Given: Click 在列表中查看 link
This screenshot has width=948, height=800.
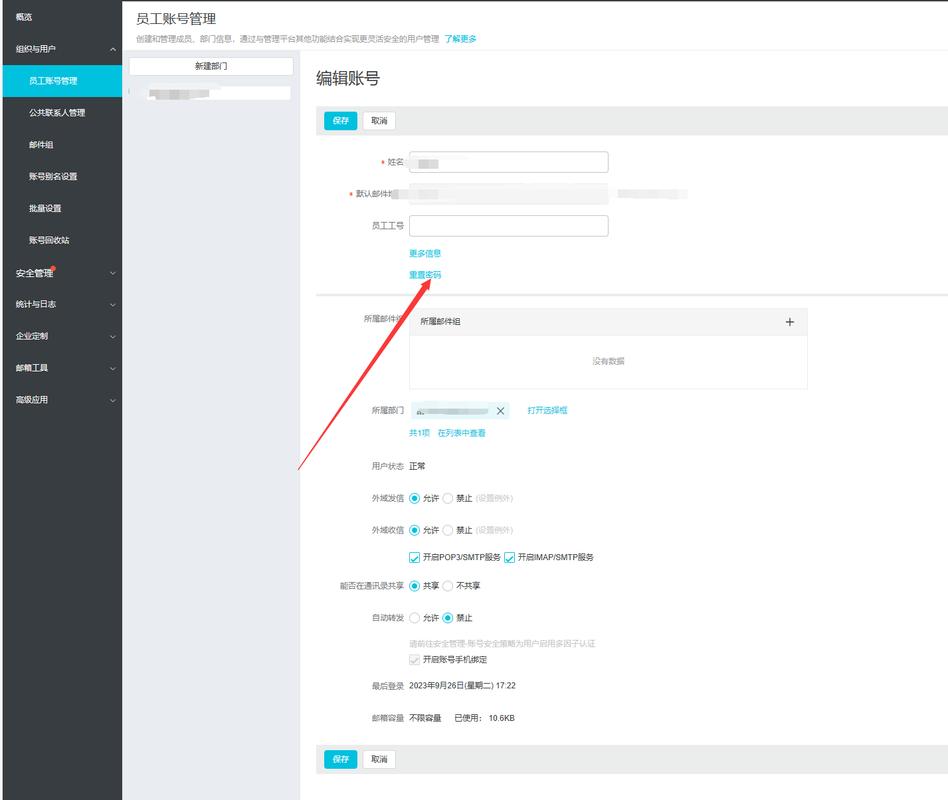Looking at the screenshot, I should click(461, 433).
